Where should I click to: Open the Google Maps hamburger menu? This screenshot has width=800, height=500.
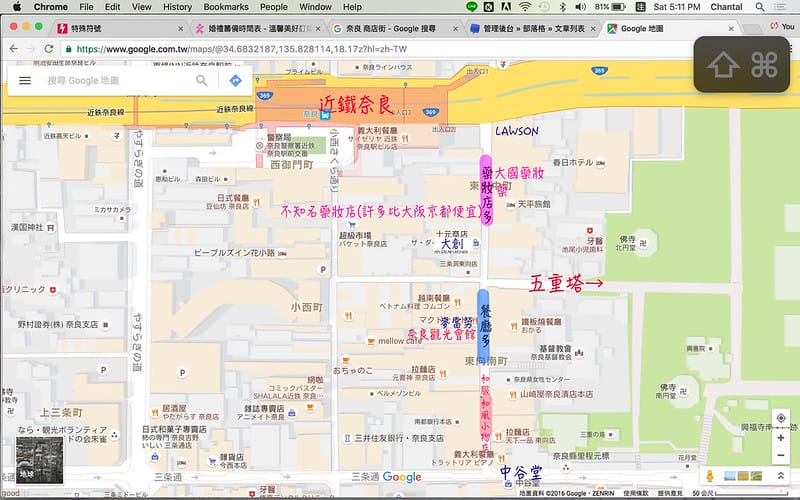click(25, 81)
